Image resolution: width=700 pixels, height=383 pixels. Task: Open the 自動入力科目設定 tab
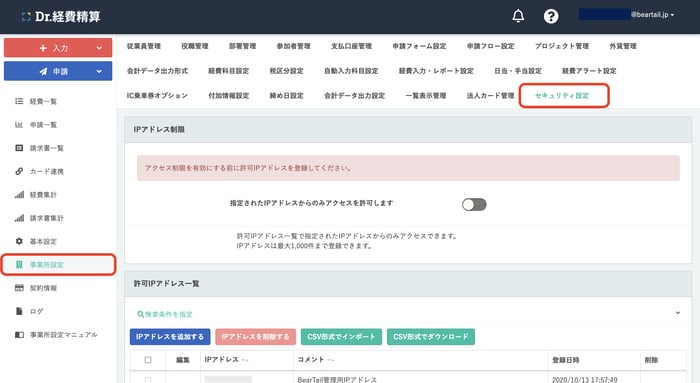point(351,71)
